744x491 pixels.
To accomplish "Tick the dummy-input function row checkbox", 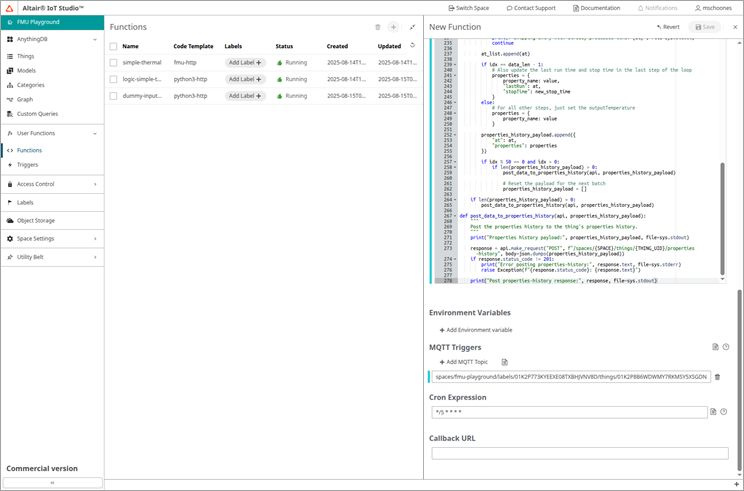I will click(113, 96).
